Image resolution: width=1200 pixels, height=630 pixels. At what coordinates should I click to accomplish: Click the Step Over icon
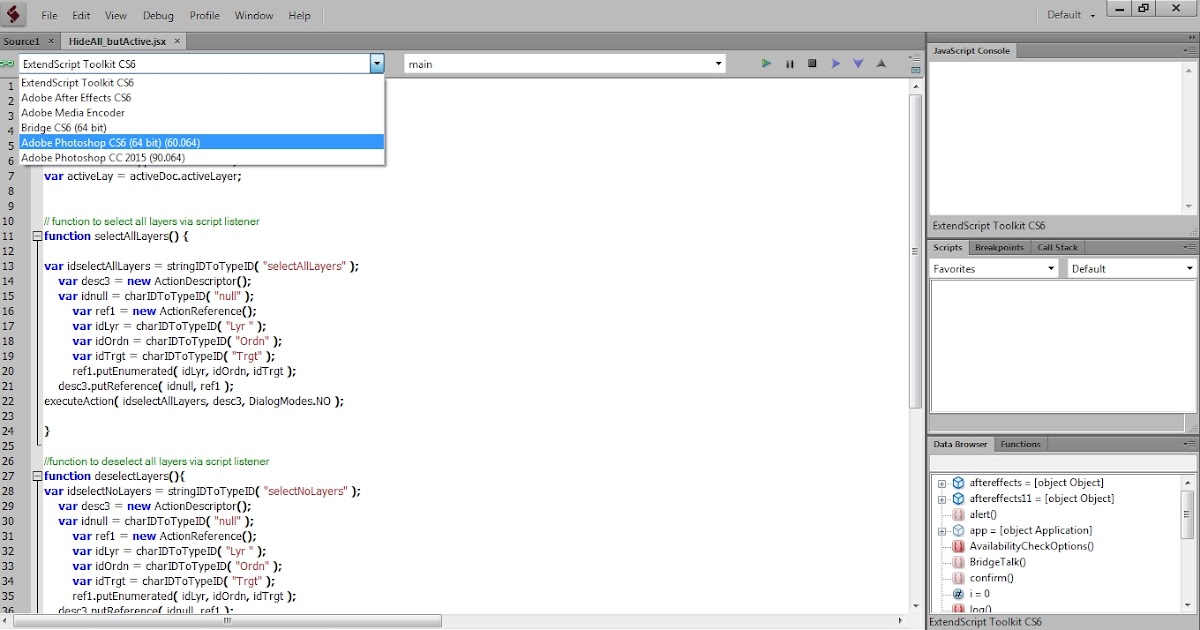pos(836,63)
